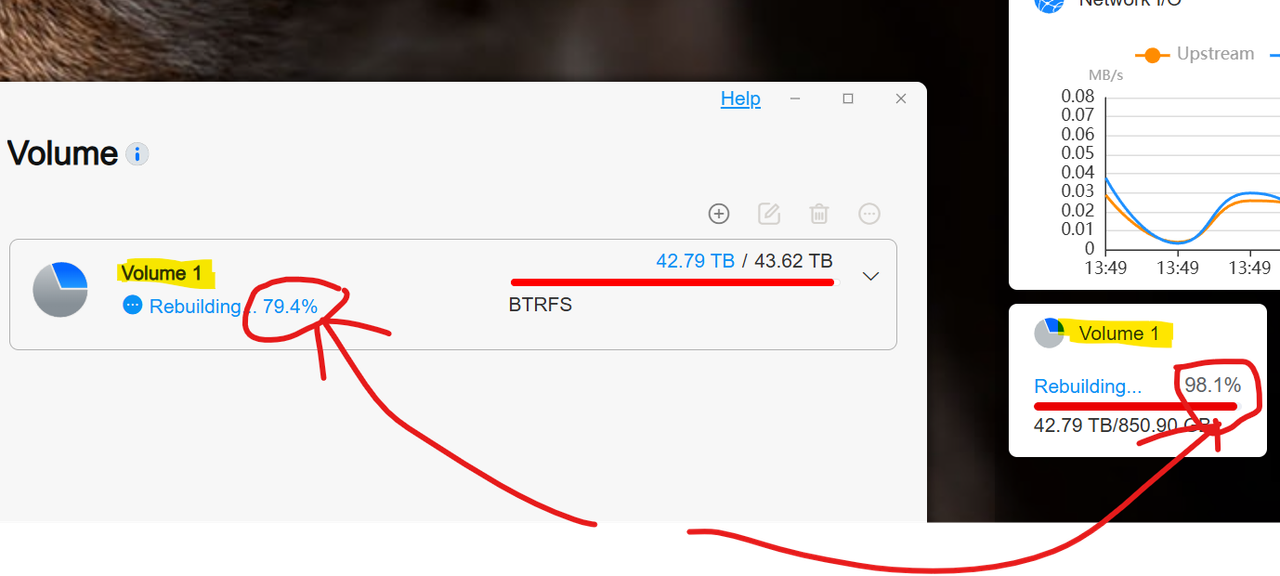Close the Volume window
Image resolution: width=1280 pixels, height=576 pixels.
click(x=901, y=99)
